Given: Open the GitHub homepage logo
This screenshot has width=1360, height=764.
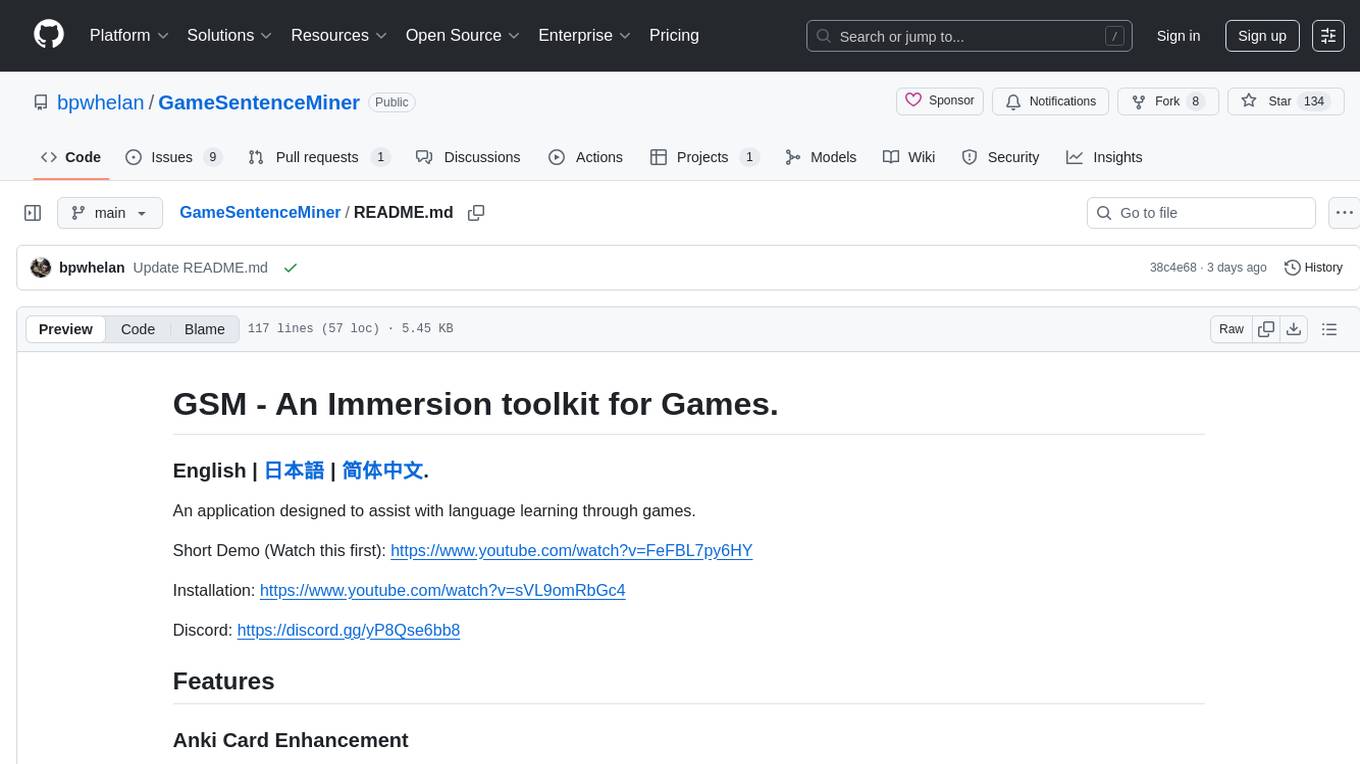Looking at the screenshot, I should click(x=49, y=35).
